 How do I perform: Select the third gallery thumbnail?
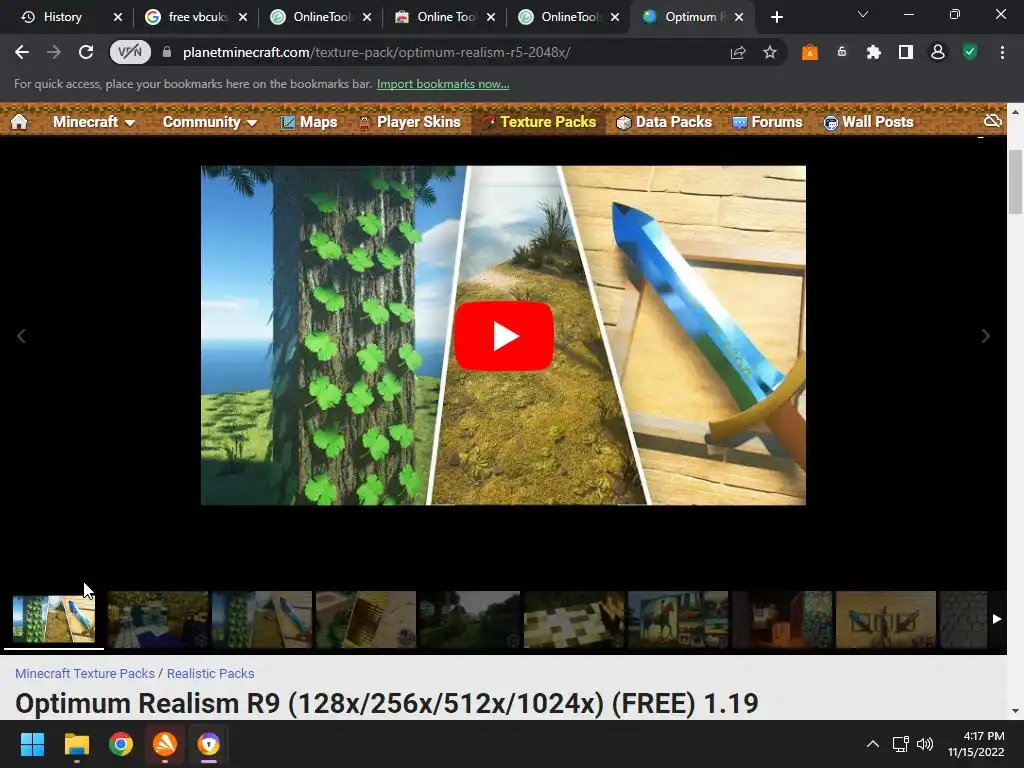tap(262, 619)
